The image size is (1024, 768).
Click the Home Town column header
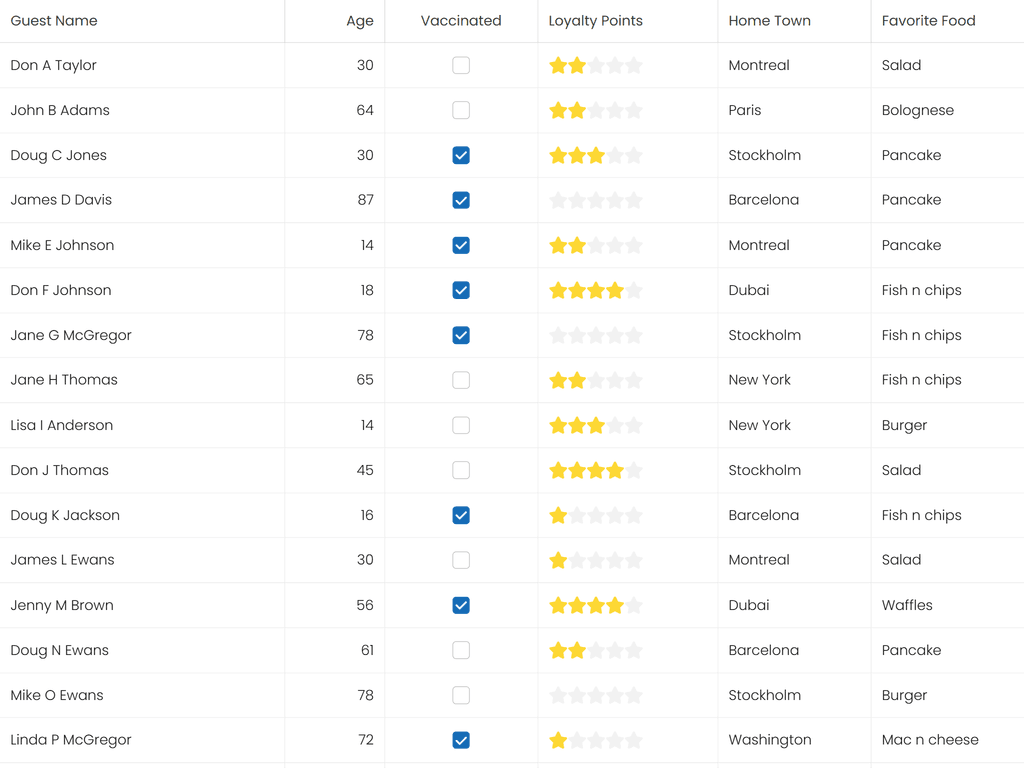769,21
